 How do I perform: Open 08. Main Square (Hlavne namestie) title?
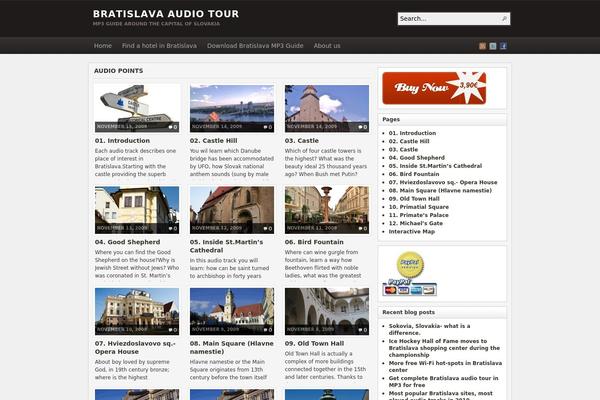[232, 348]
